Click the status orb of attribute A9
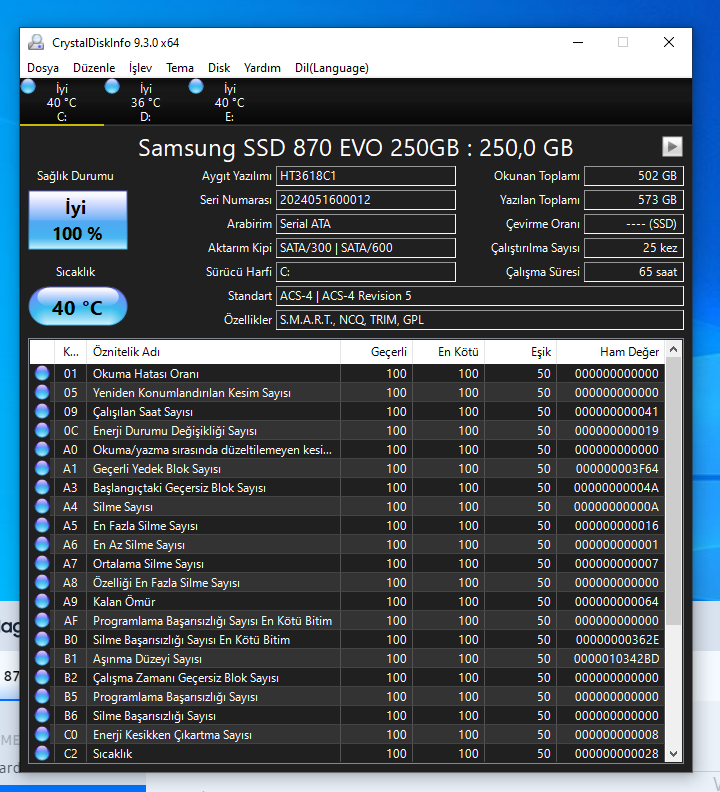The height and width of the screenshot is (792, 720). 42,602
